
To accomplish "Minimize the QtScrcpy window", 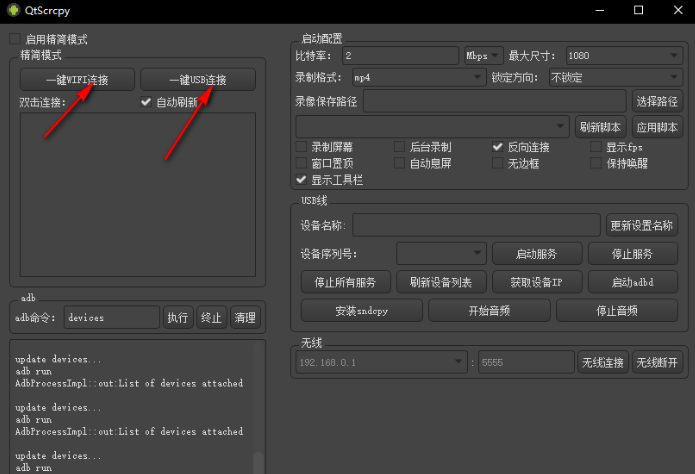I will tap(600, 10).
